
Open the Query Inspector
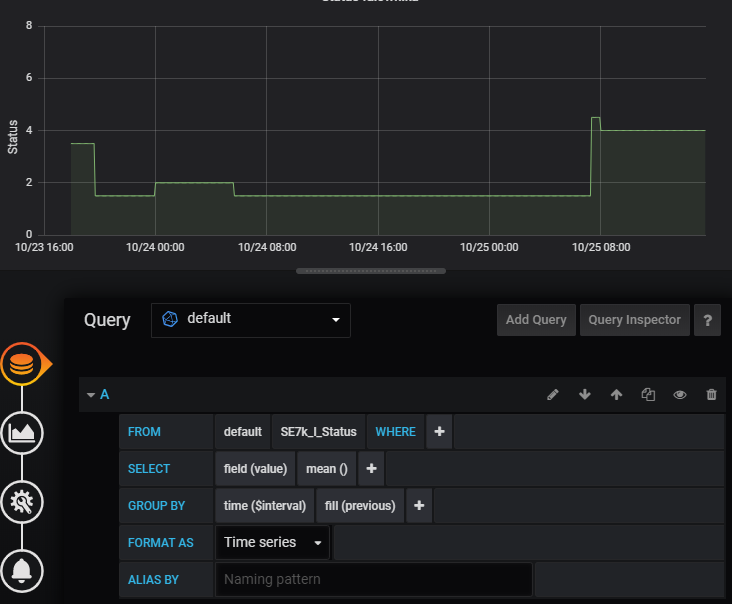(634, 320)
